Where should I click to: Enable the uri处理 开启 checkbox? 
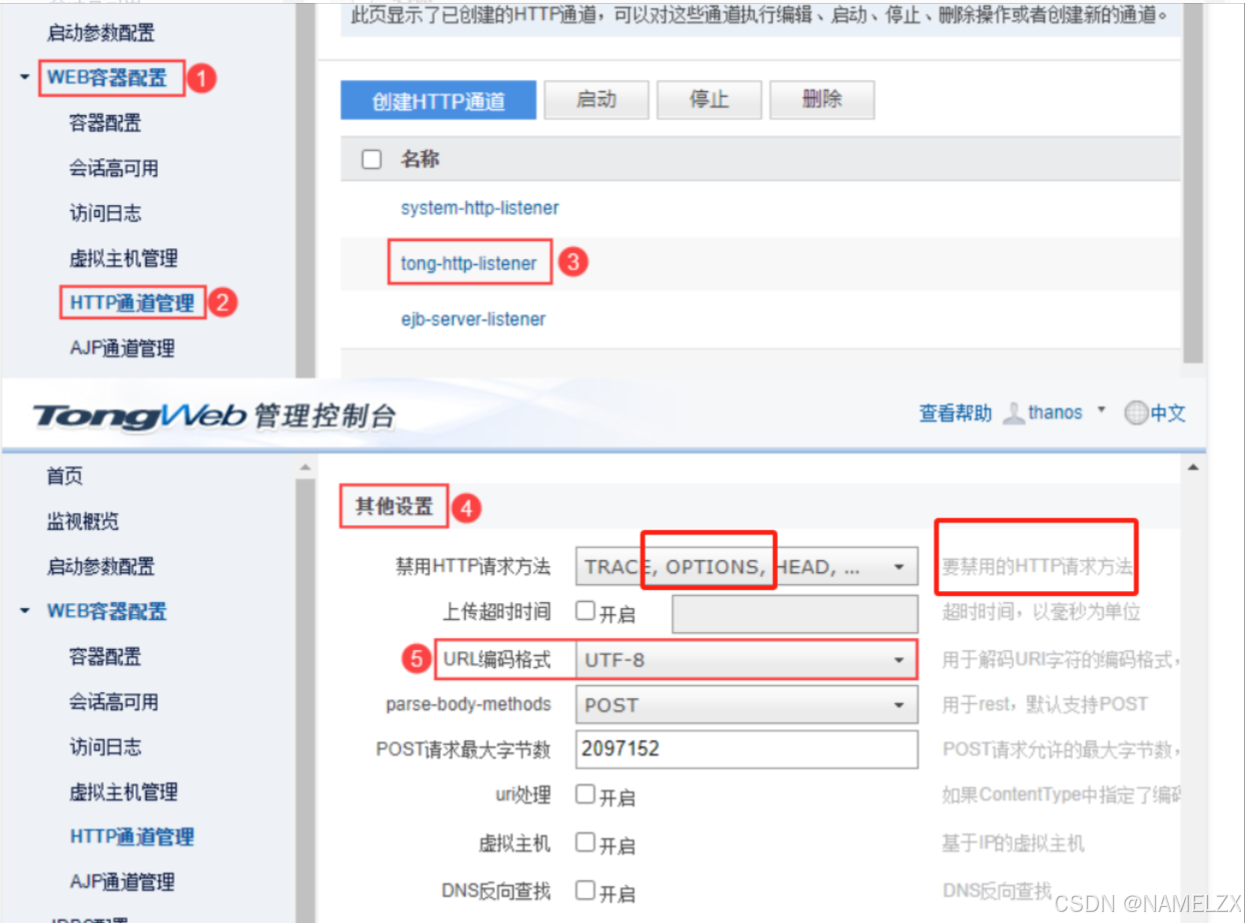586,794
